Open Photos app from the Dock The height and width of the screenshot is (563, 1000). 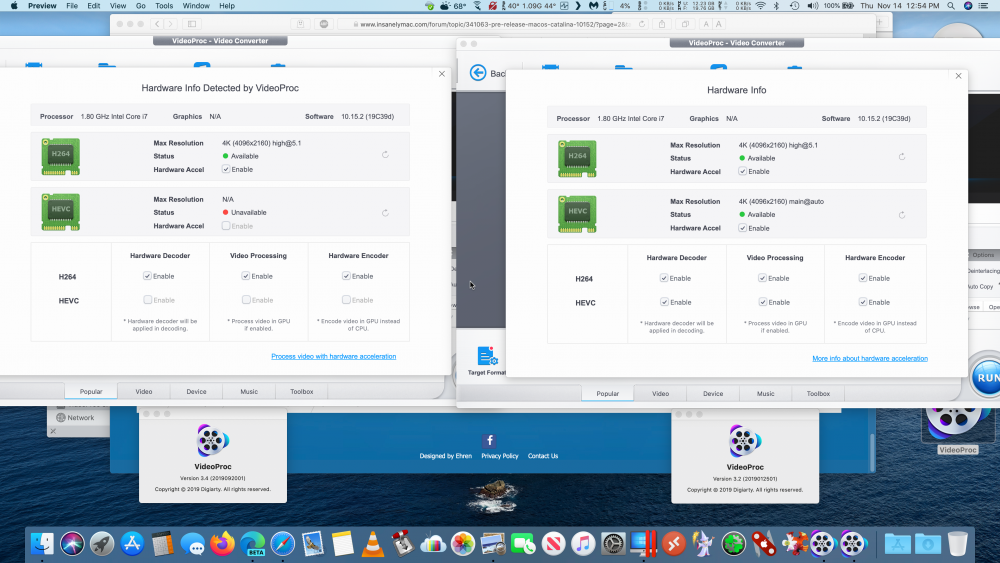463,544
